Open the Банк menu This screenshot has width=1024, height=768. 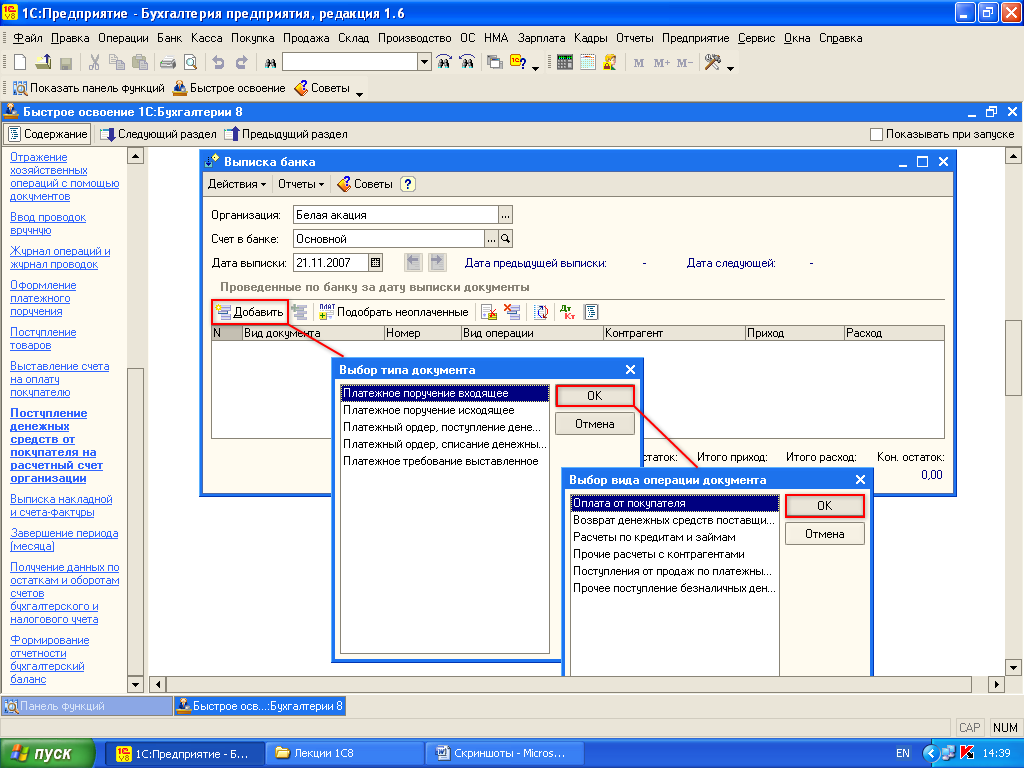169,38
